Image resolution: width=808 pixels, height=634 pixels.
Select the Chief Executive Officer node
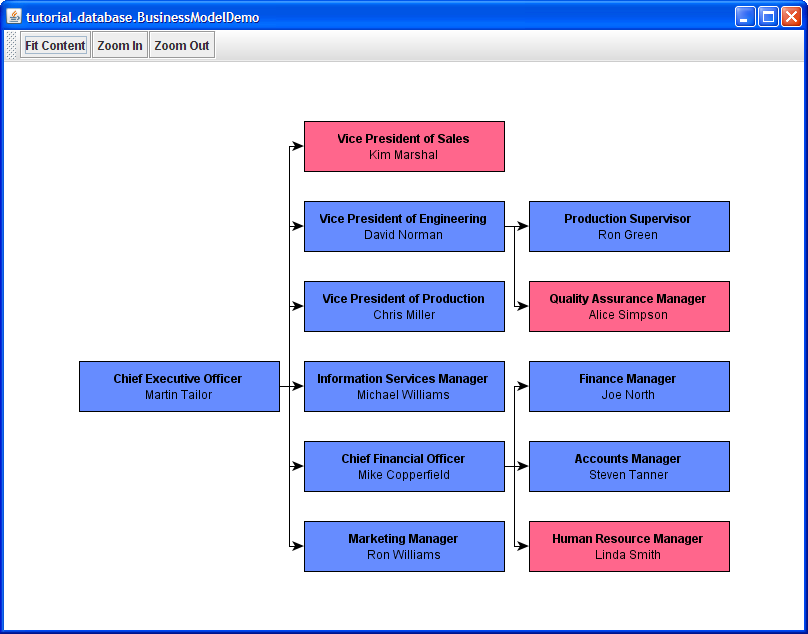179,386
